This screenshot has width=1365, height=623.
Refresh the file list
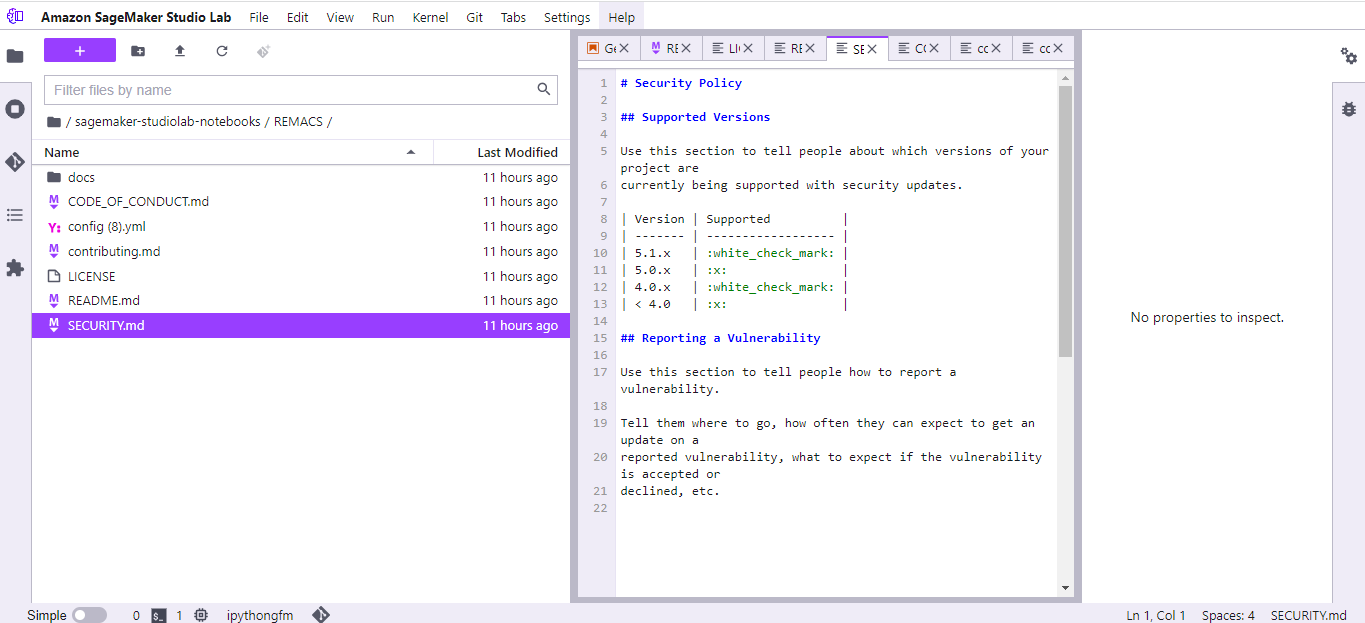pos(222,51)
